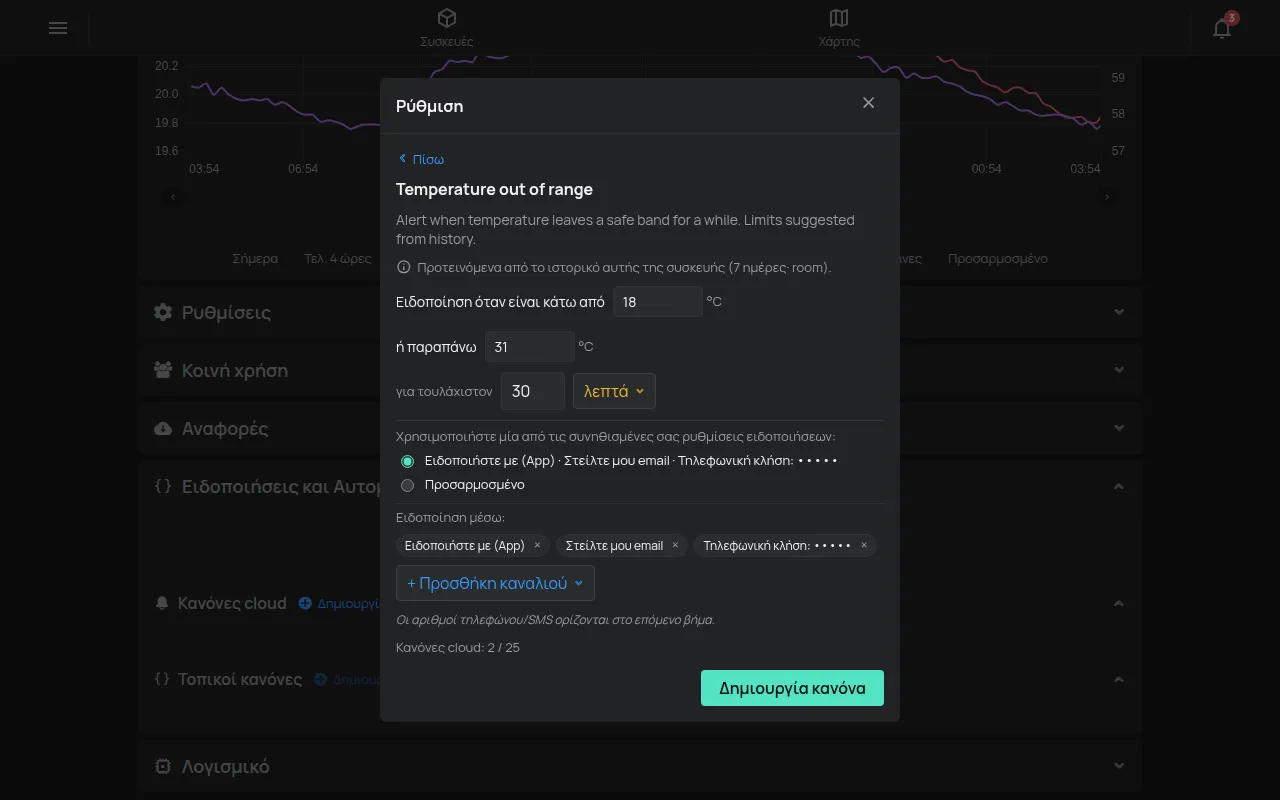Viewport: 1280px width, 800px height.
Task: Click the Ρυθμίσεις gear icon
Action: click(x=163, y=312)
